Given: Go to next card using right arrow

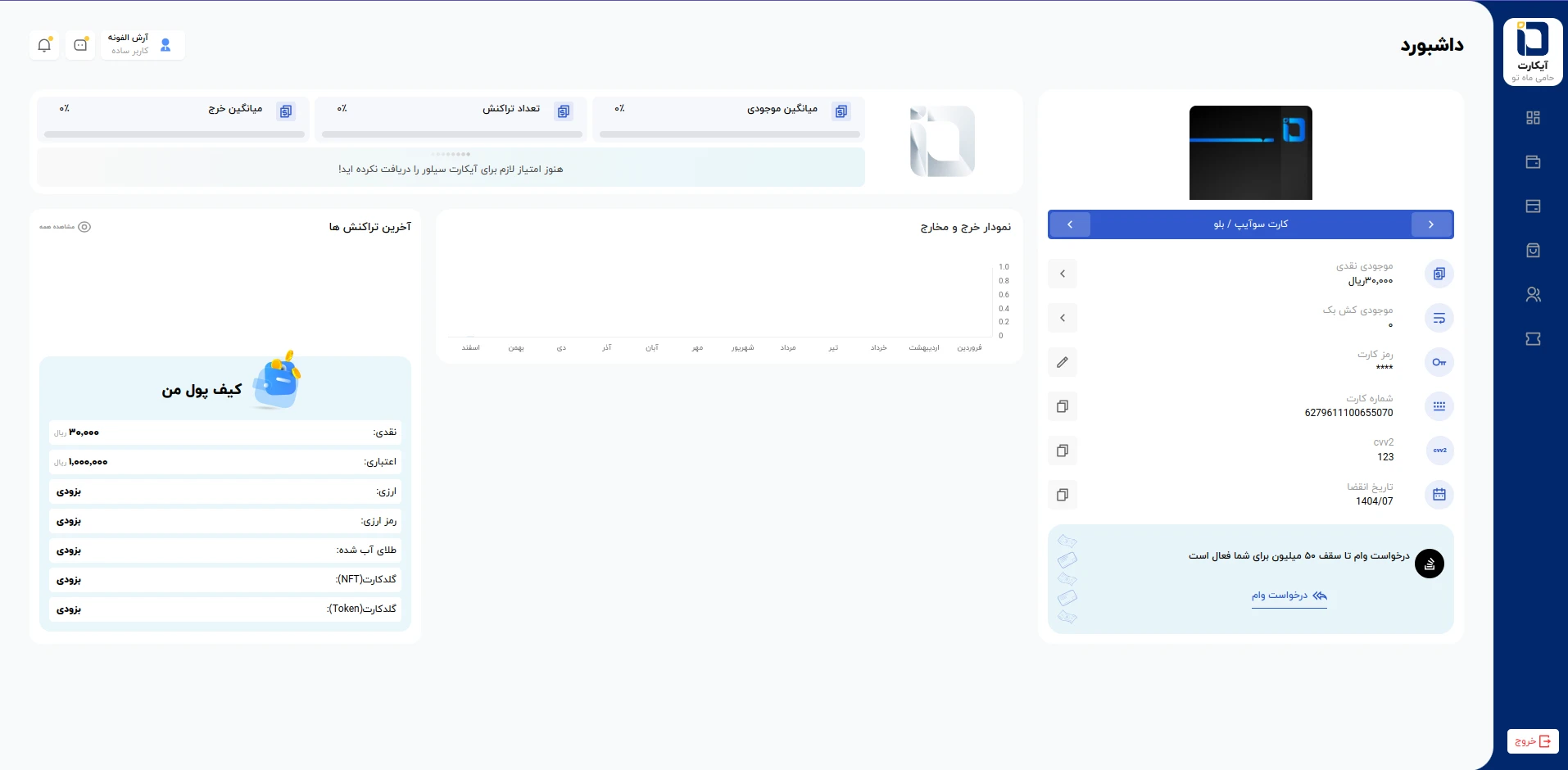Looking at the screenshot, I should (x=1431, y=224).
